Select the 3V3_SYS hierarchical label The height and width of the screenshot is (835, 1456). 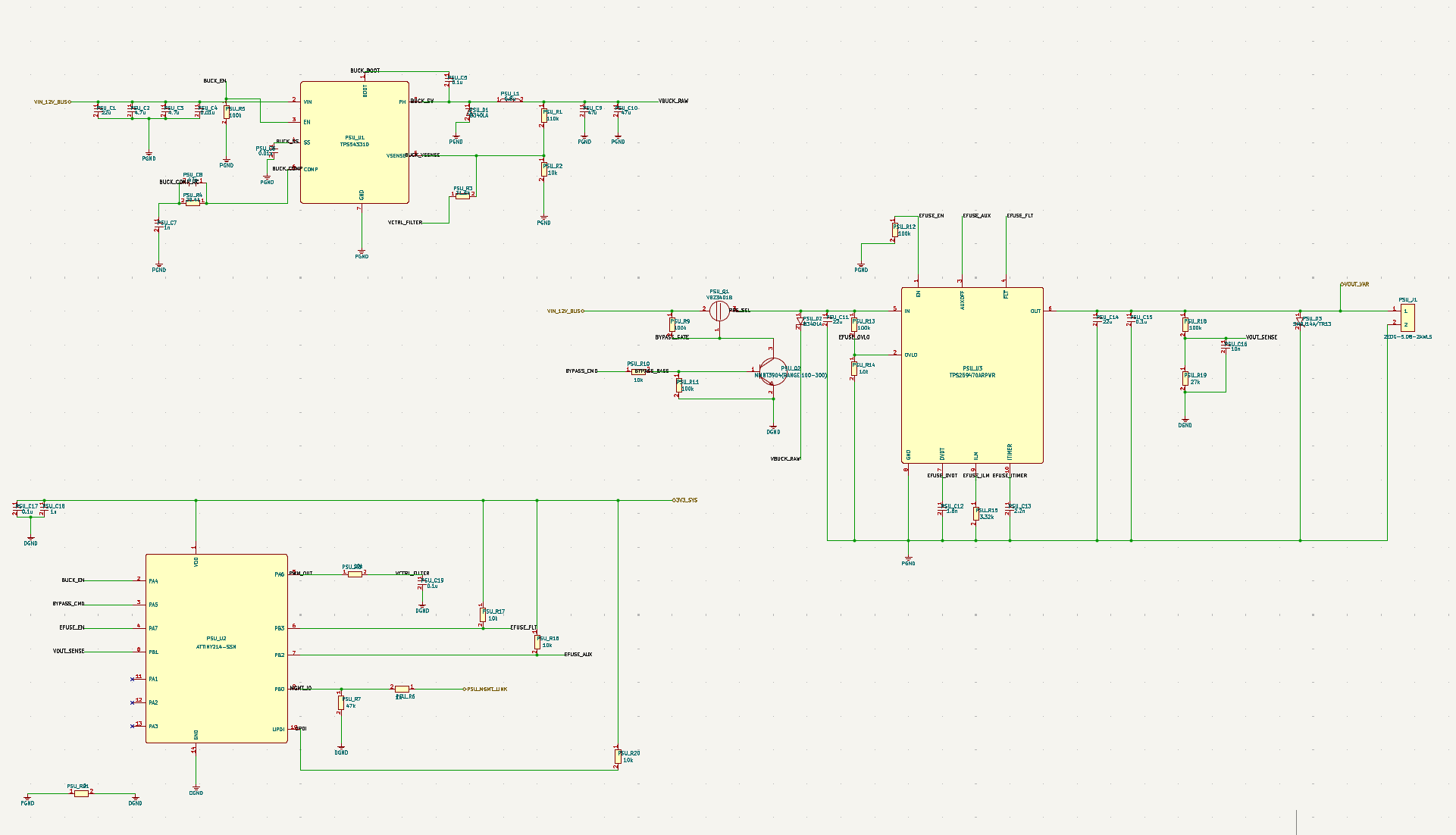click(685, 500)
